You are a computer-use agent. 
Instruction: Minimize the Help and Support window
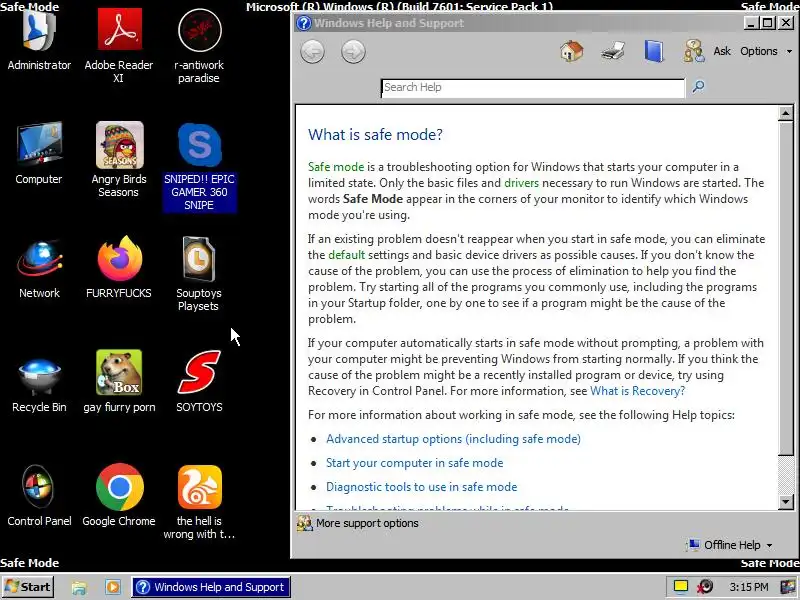(751, 22)
